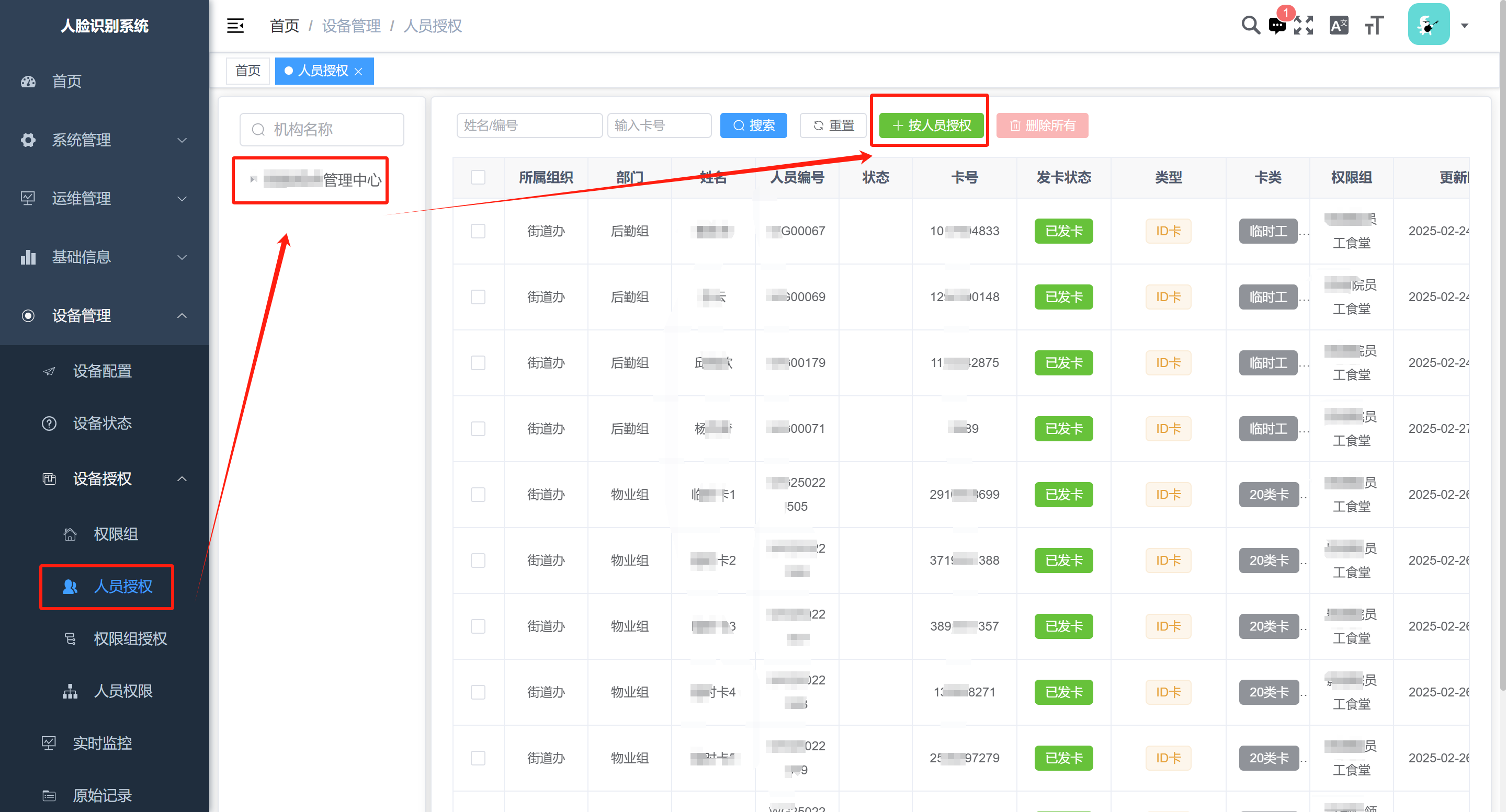The height and width of the screenshot is (812, 1506).
Task: Open the user menu dropdown caret
Action: click(1465, 26)
